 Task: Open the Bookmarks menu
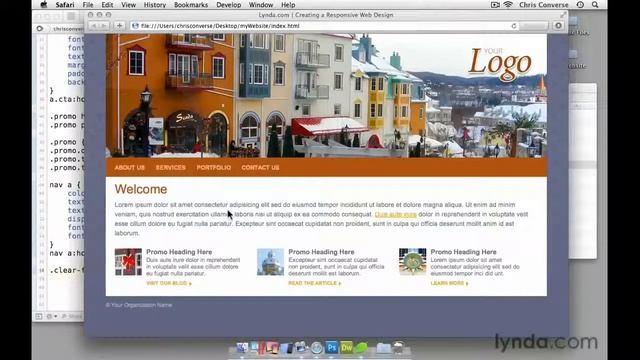coord(191,5)
